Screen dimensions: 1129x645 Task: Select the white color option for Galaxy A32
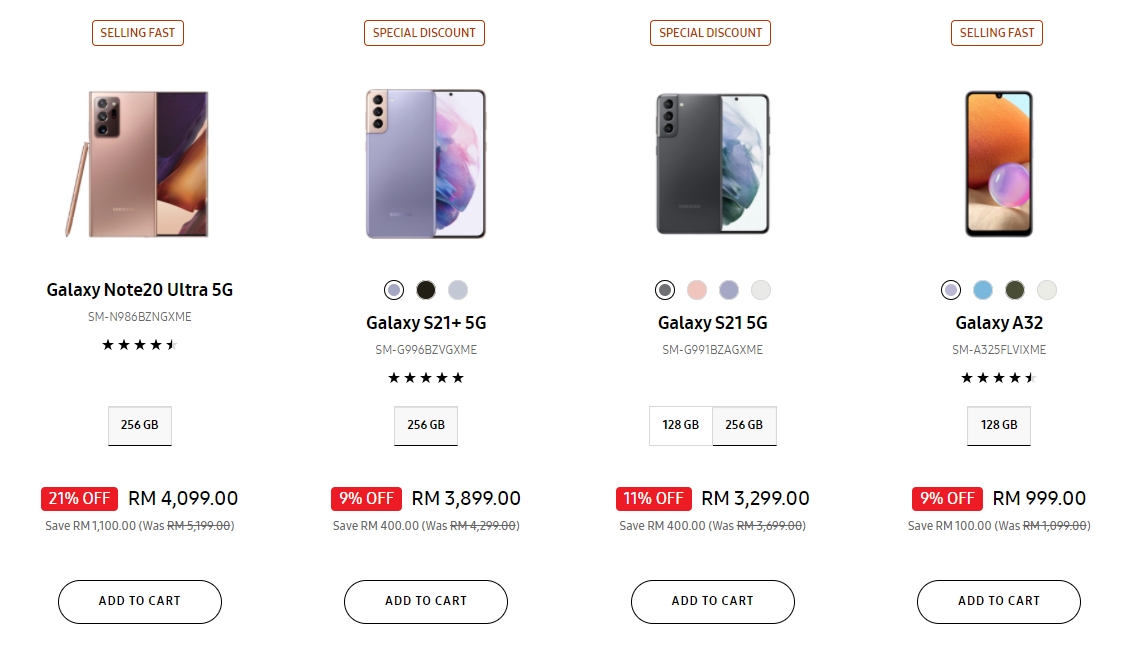1046,289
